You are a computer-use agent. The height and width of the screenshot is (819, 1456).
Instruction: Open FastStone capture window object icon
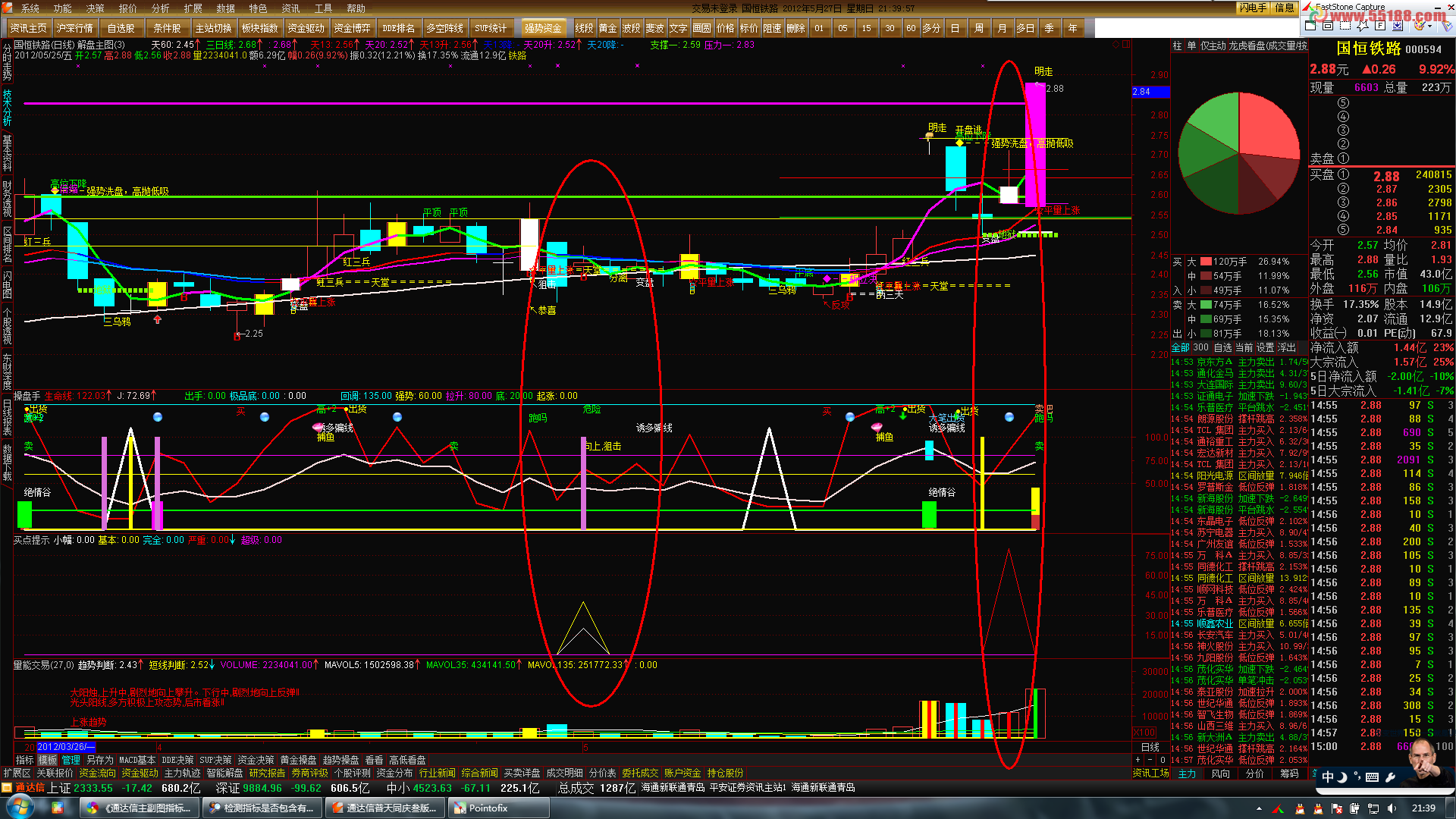[1328, 25]
